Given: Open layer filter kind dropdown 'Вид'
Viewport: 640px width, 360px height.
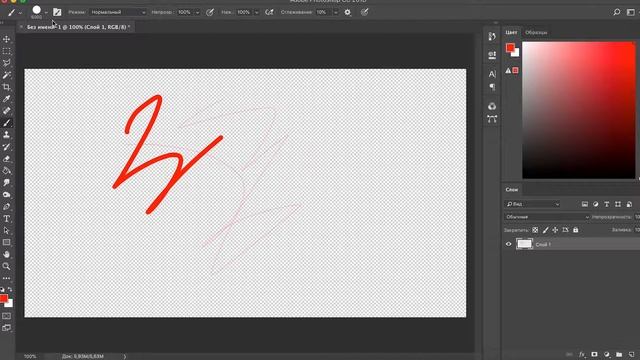Looking at the screenshot, I should 532,204.
